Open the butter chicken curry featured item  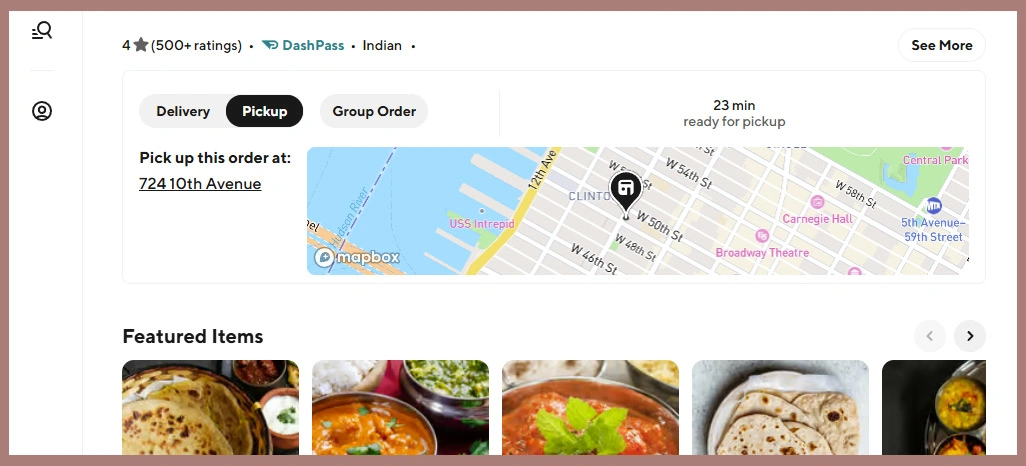(400, 407)
